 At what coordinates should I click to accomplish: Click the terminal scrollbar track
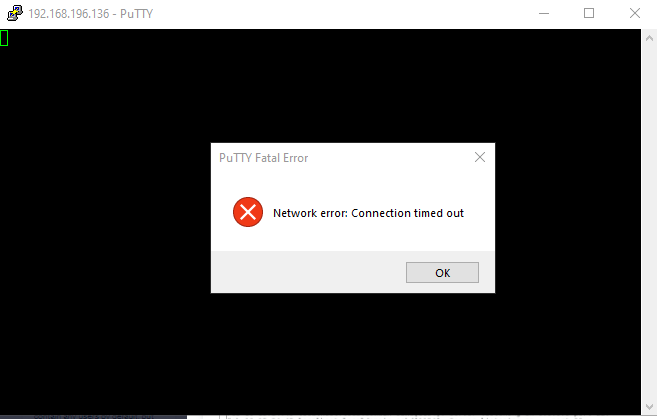click(649, 222)
